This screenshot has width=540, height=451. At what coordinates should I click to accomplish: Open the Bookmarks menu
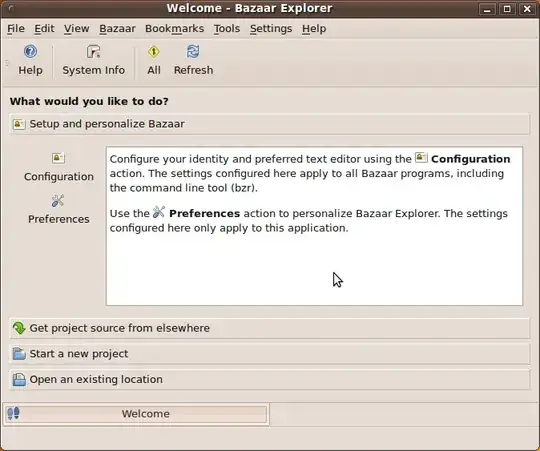[x=175, y=29]
